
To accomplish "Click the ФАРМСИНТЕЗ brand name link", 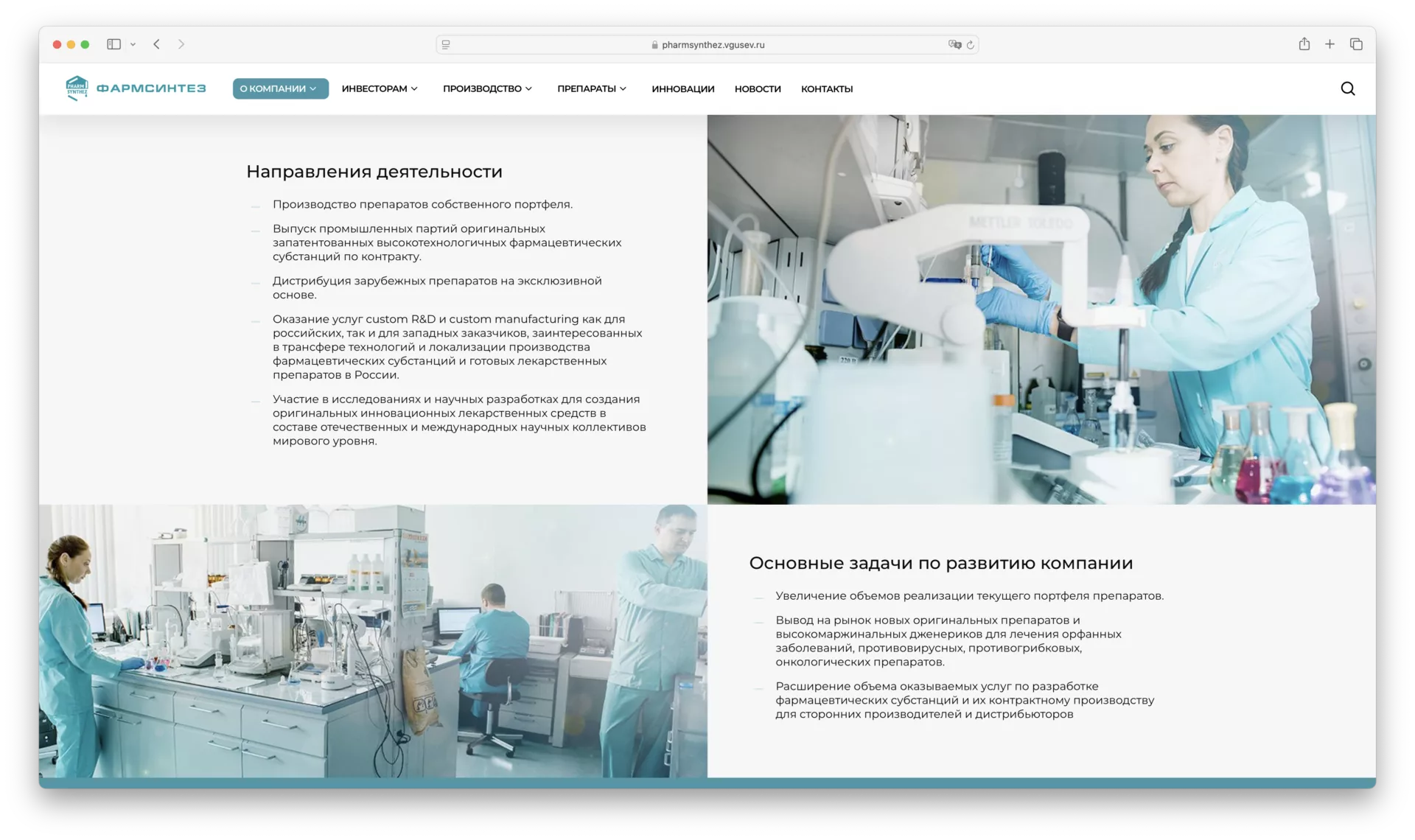I will pos(151,88).
